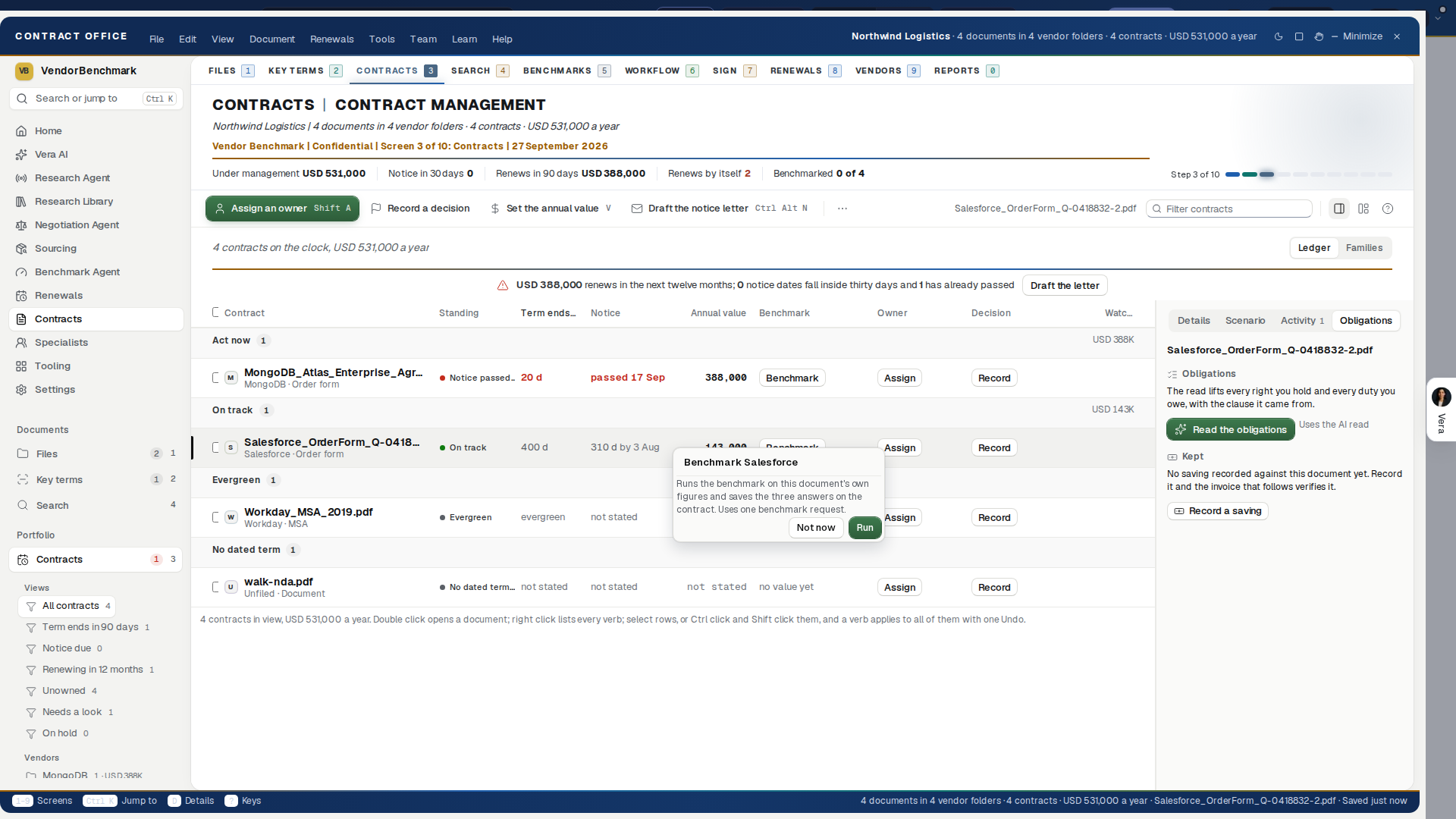Open Tooling in the sidebar
Viewport: 1456px width, 819px height.
click(96, 366)
